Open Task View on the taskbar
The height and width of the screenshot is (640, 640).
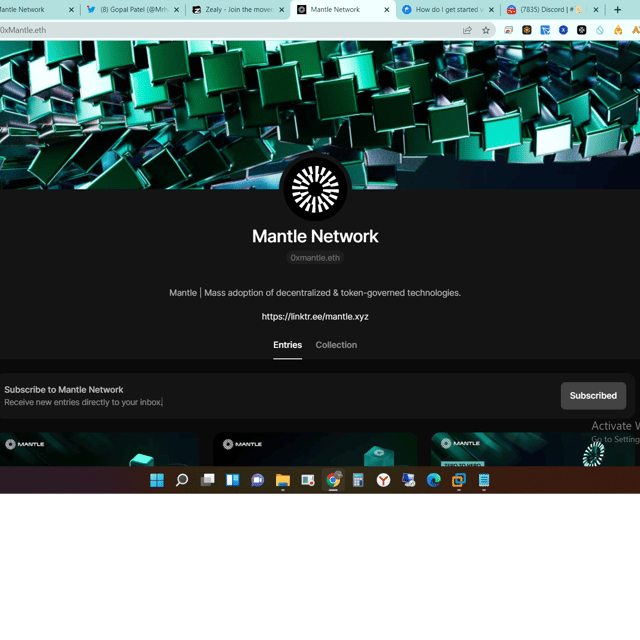[207, 480]
